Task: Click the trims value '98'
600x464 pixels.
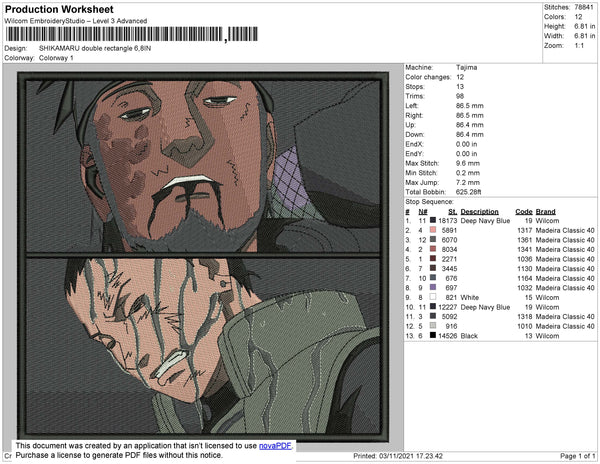Action: click(460, 96)
